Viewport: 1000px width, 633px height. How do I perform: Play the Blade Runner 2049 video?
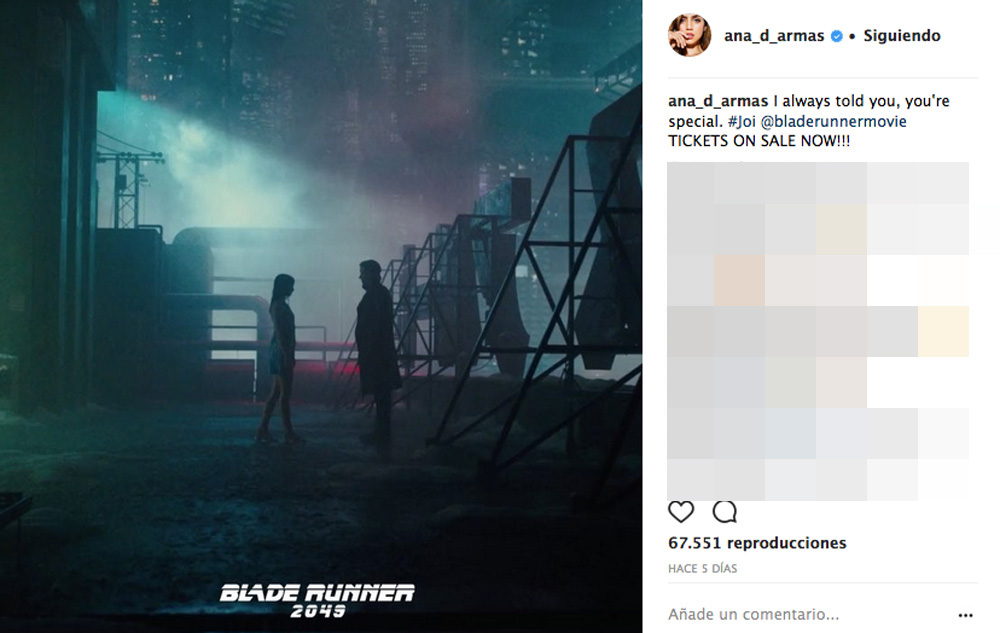click(x=321, y=316)
